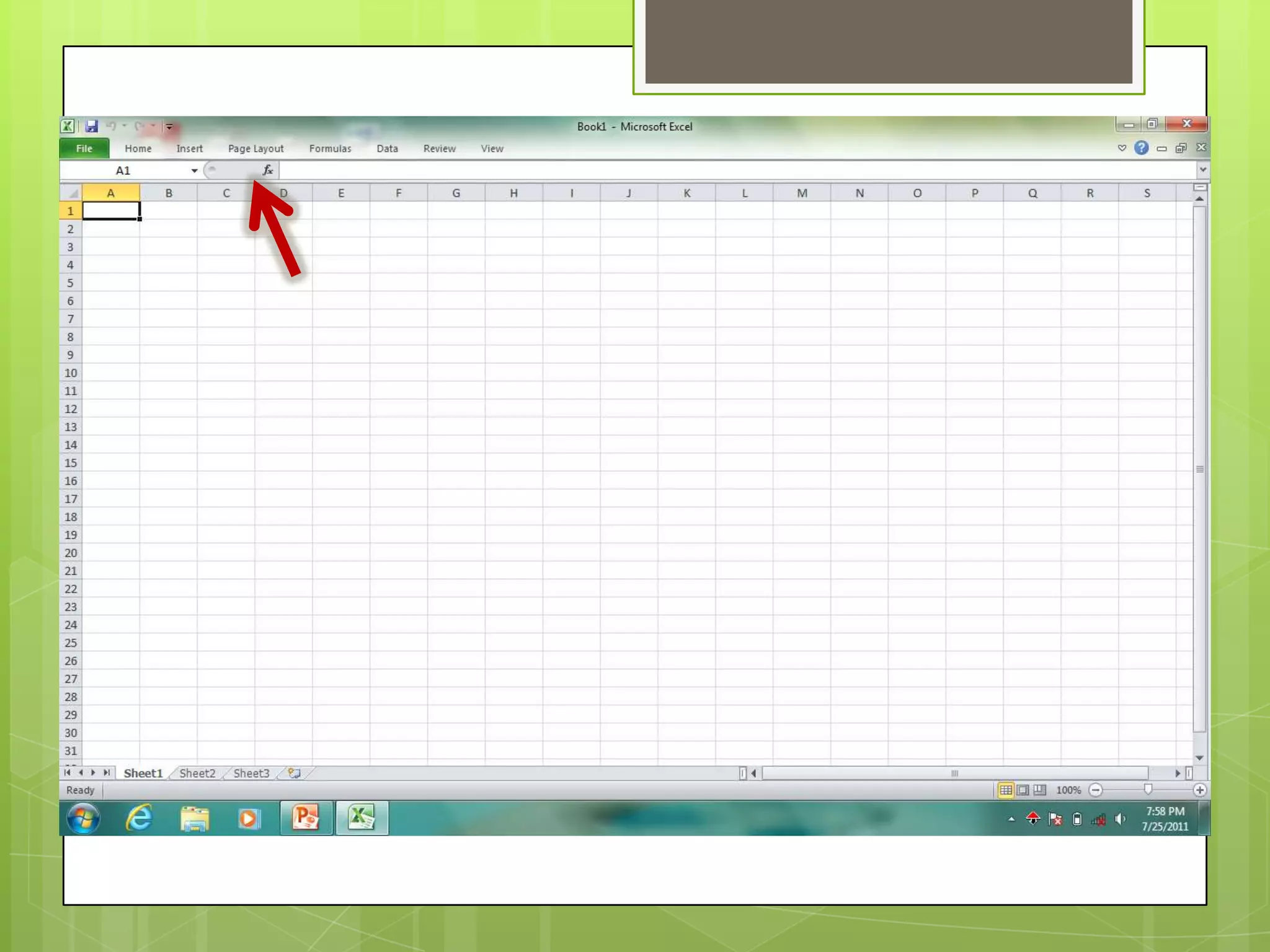Click the Insert Worksheet tab icon
The height and width of the screenshot is (952, 1270).
295,773
